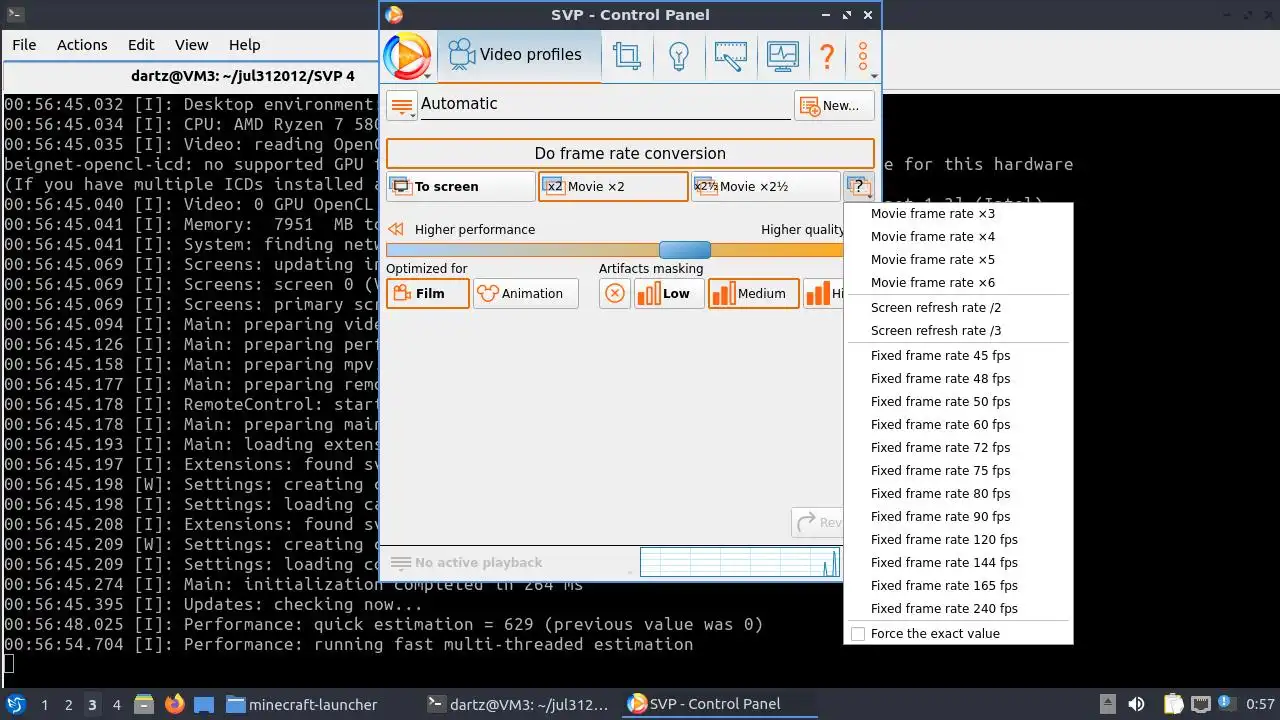Open the film strip editing tab
The image size is (1280, 720).
pyautogui.click(x=730, y=56)
